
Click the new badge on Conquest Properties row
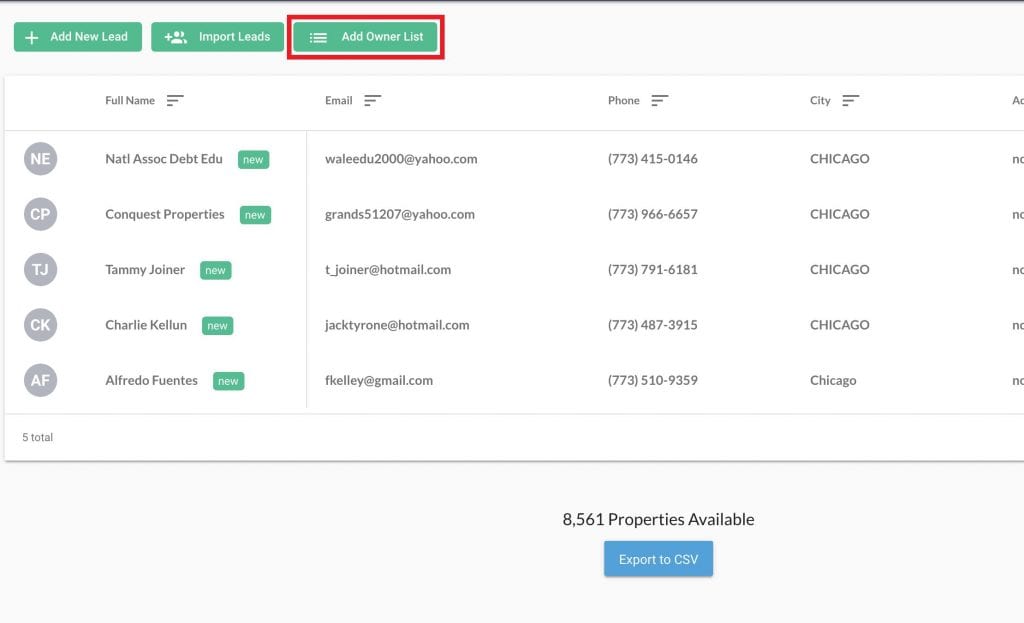255,214
